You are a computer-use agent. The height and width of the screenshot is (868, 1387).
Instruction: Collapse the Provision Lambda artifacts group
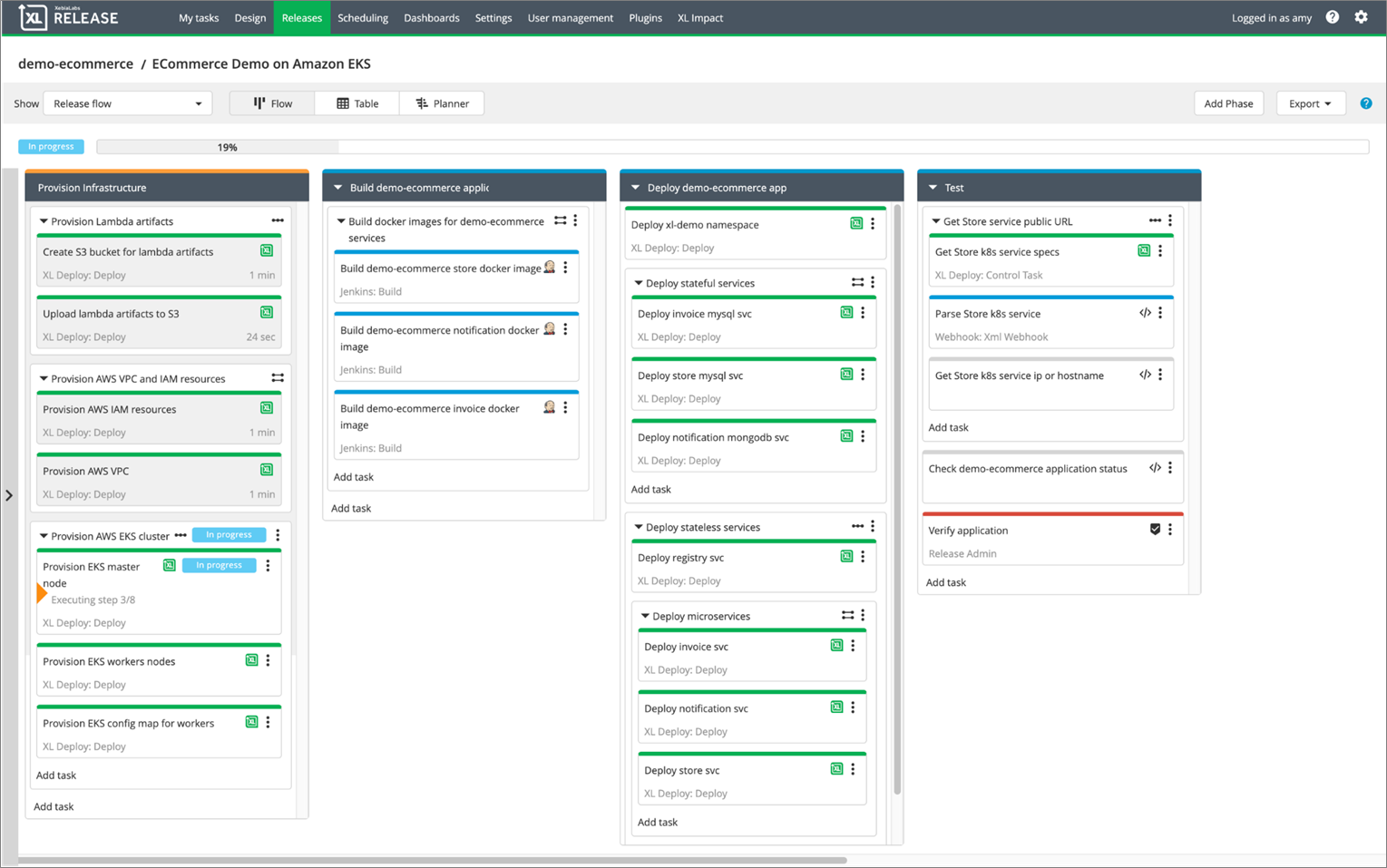(44, 221)
